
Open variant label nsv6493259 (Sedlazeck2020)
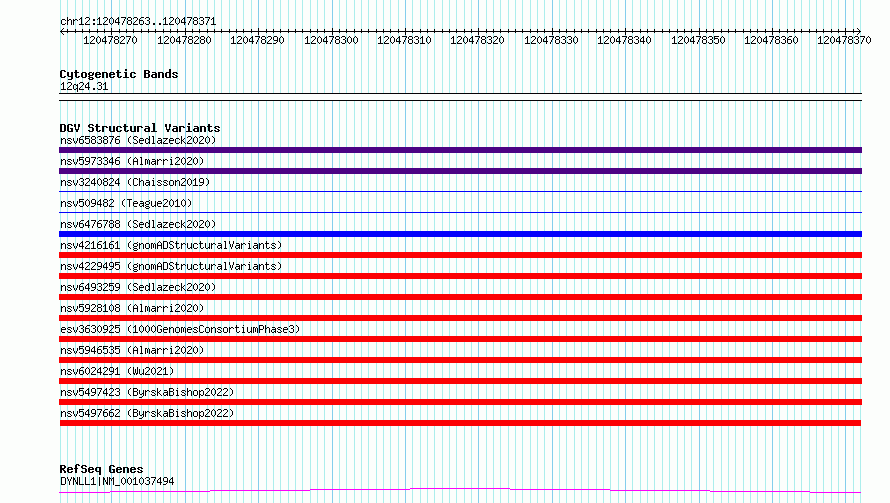tap(138, 287)
